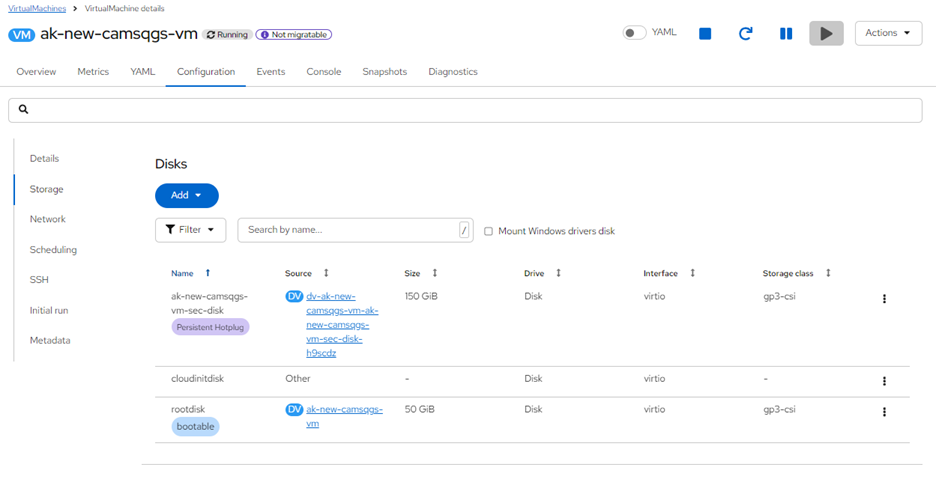Click the Persistent Hotplug label
The width and height of the screenshot is (936, 497).
tap(210, 327)
